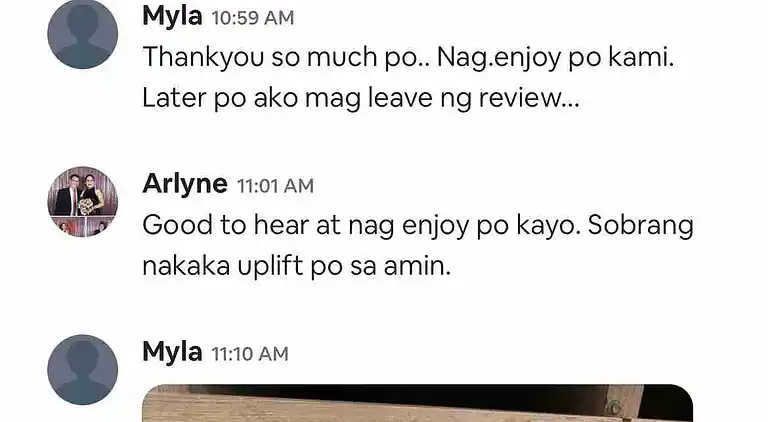
Task: Open the photo attachment Myla sent
Action: pyautogui.click(x=417, y=403)
